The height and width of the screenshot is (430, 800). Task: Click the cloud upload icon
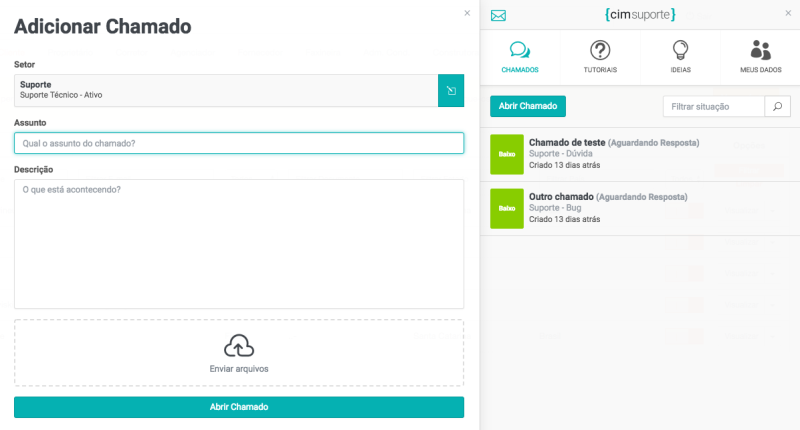tap(239, 346)
